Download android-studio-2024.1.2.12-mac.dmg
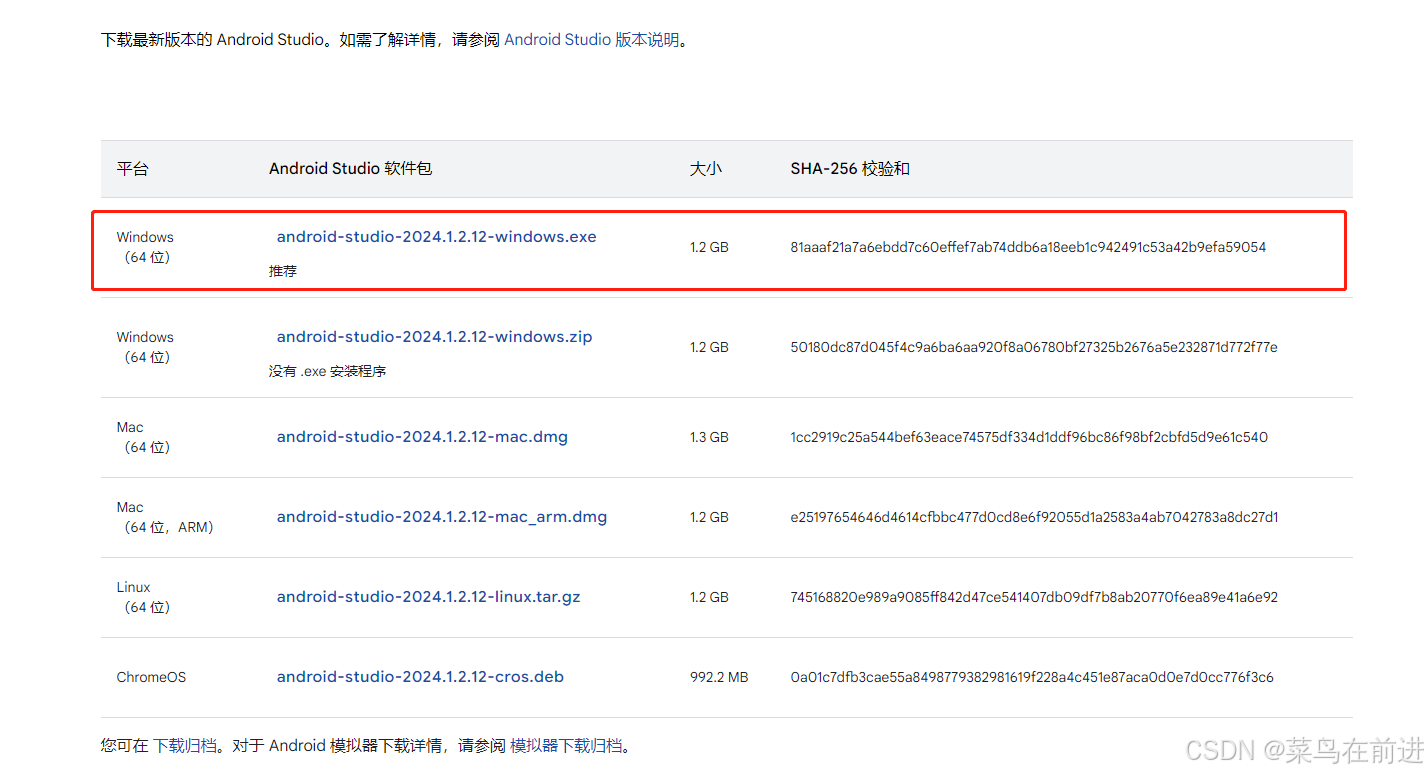1428x776 pixels. click(422, 437)
